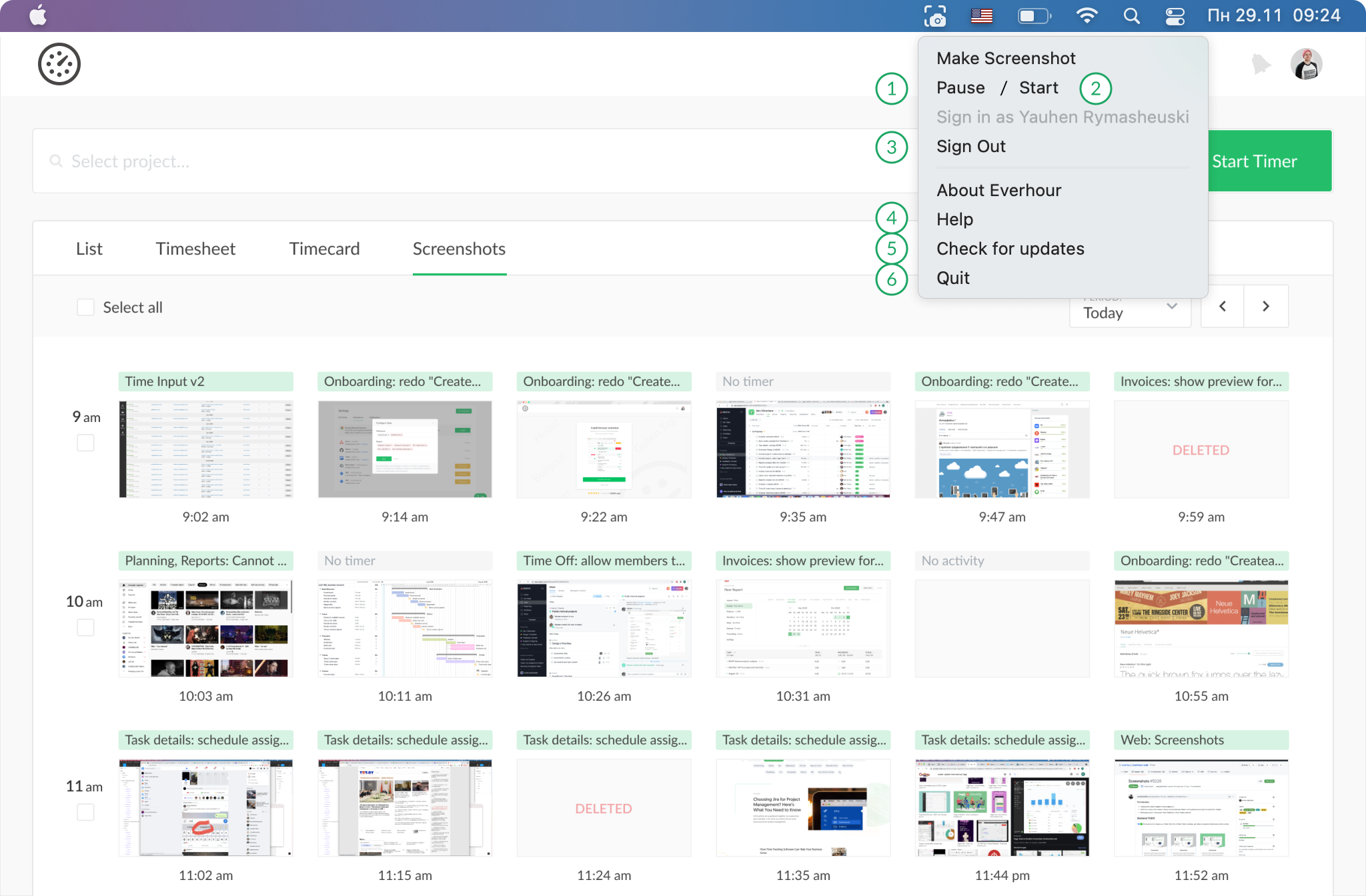The width and height of the screenshot is (1366, 896).
Task: Select Start in the menu
Action: pos(1039,88)
